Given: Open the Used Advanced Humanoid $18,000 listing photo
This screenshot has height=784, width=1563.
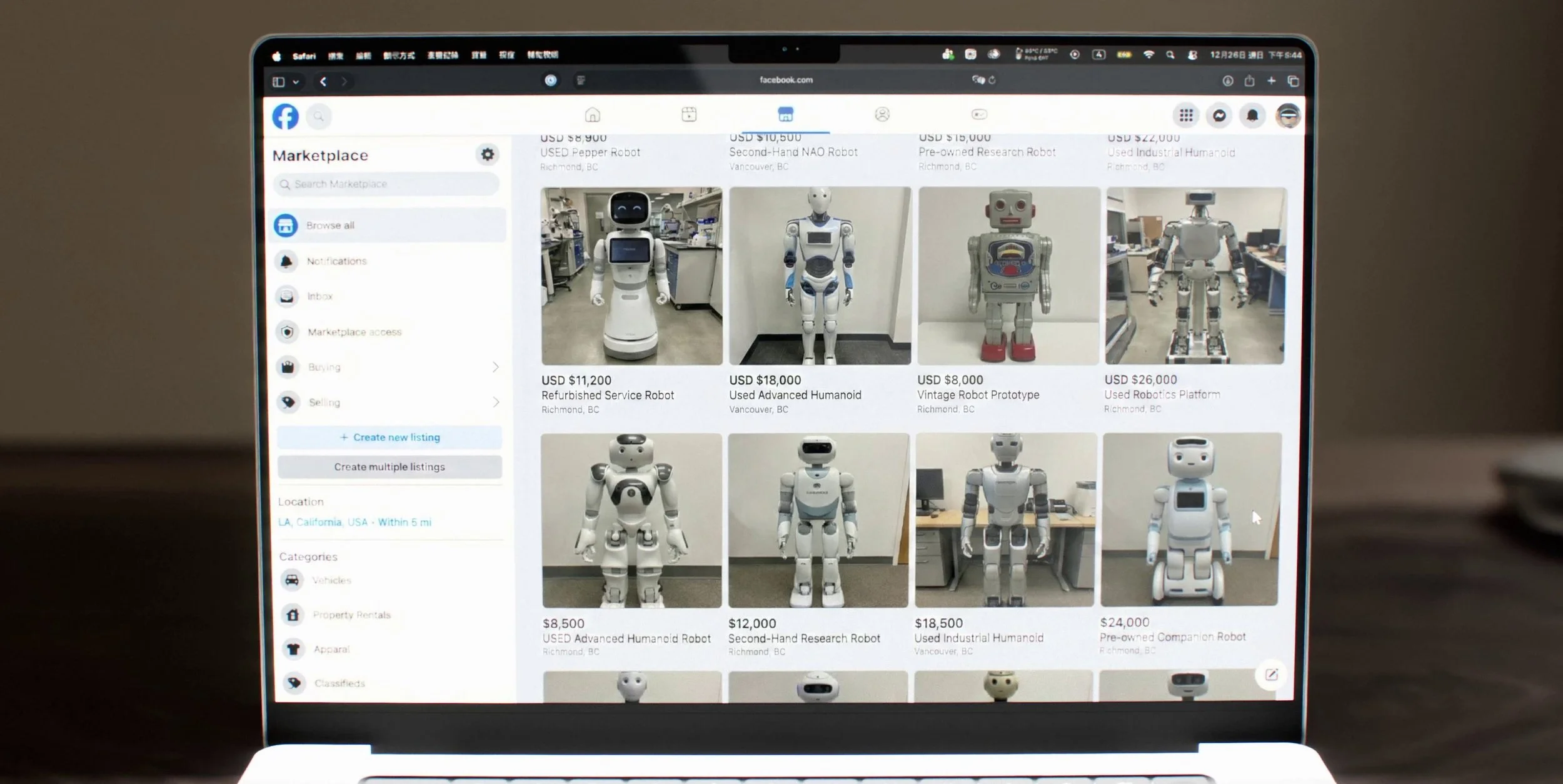Looking at the screenshot, I should (x=820, y=276).
